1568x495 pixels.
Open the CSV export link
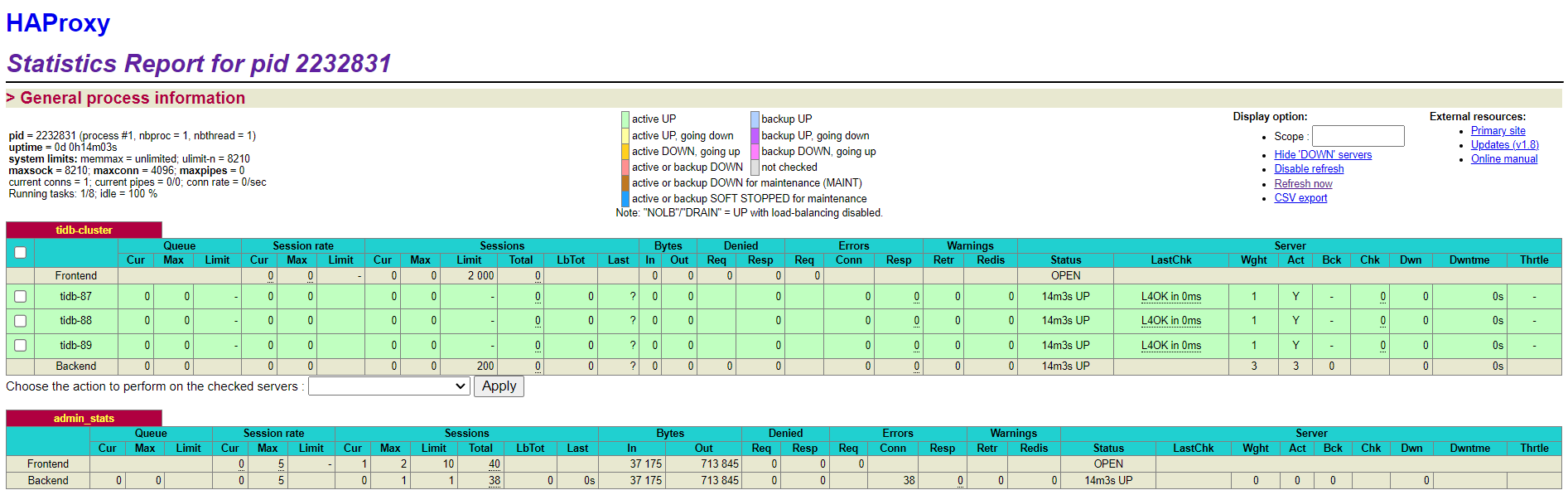(x=1300, y=198)
